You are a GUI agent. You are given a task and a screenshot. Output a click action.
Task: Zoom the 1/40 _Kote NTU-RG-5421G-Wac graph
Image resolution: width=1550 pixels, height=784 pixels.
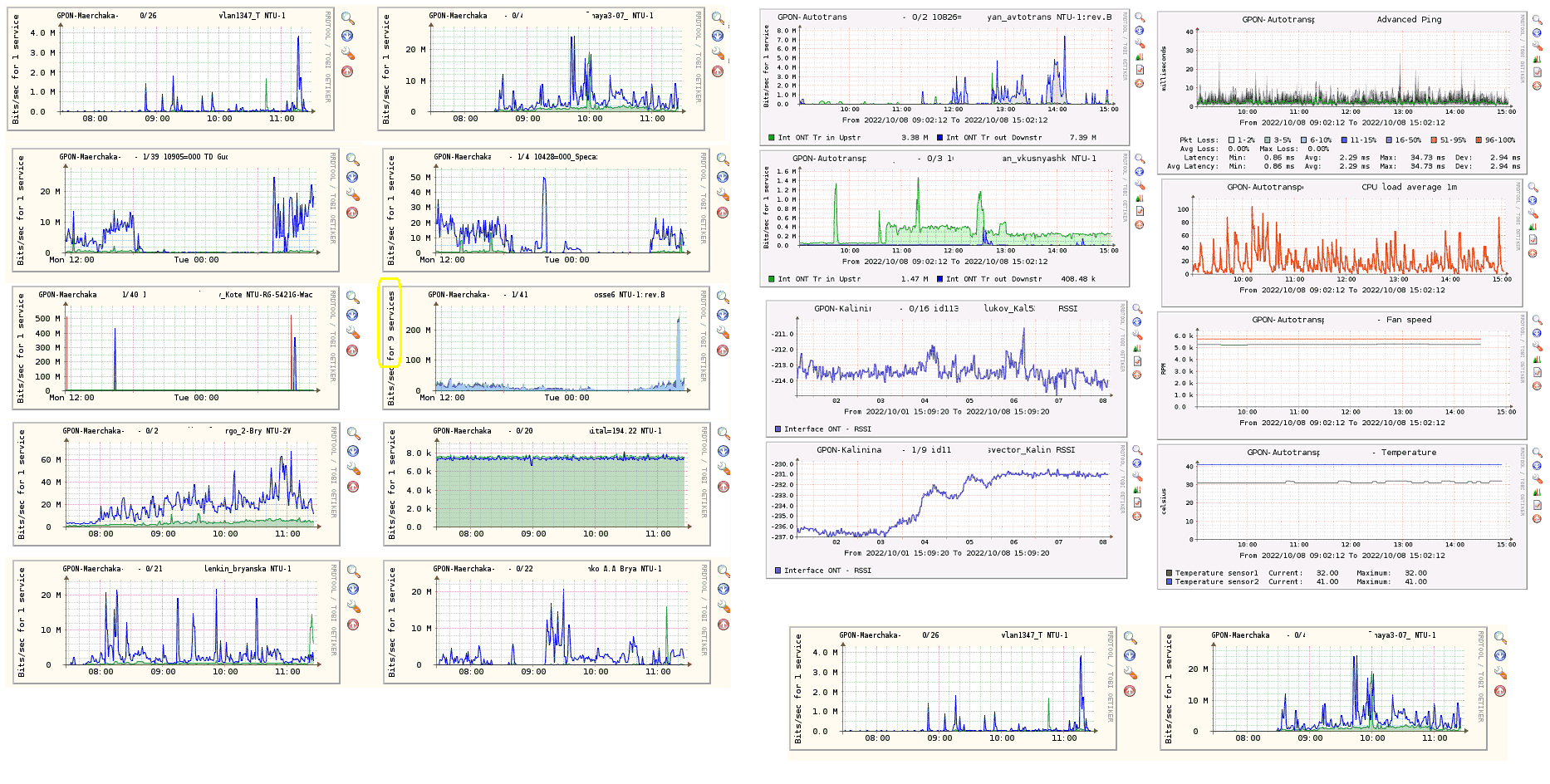[x=353, y=297]
